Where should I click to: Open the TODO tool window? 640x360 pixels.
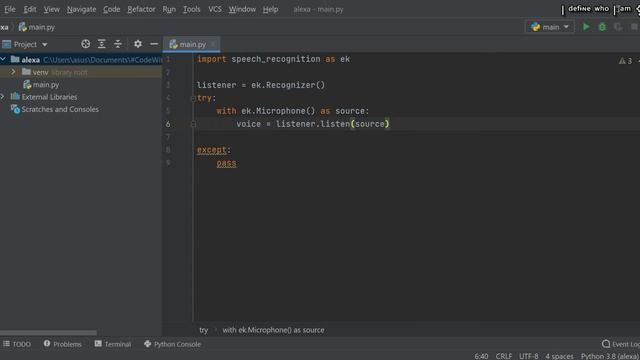coord(17,344)
